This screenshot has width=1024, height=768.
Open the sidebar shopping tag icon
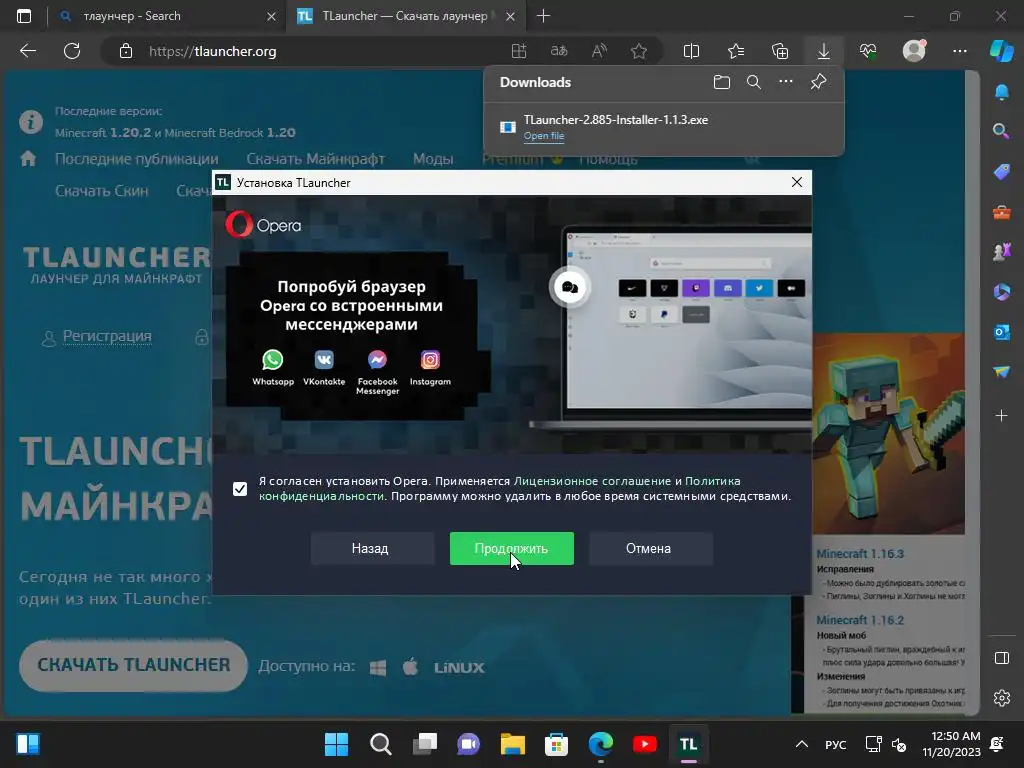pos(1001,172)
